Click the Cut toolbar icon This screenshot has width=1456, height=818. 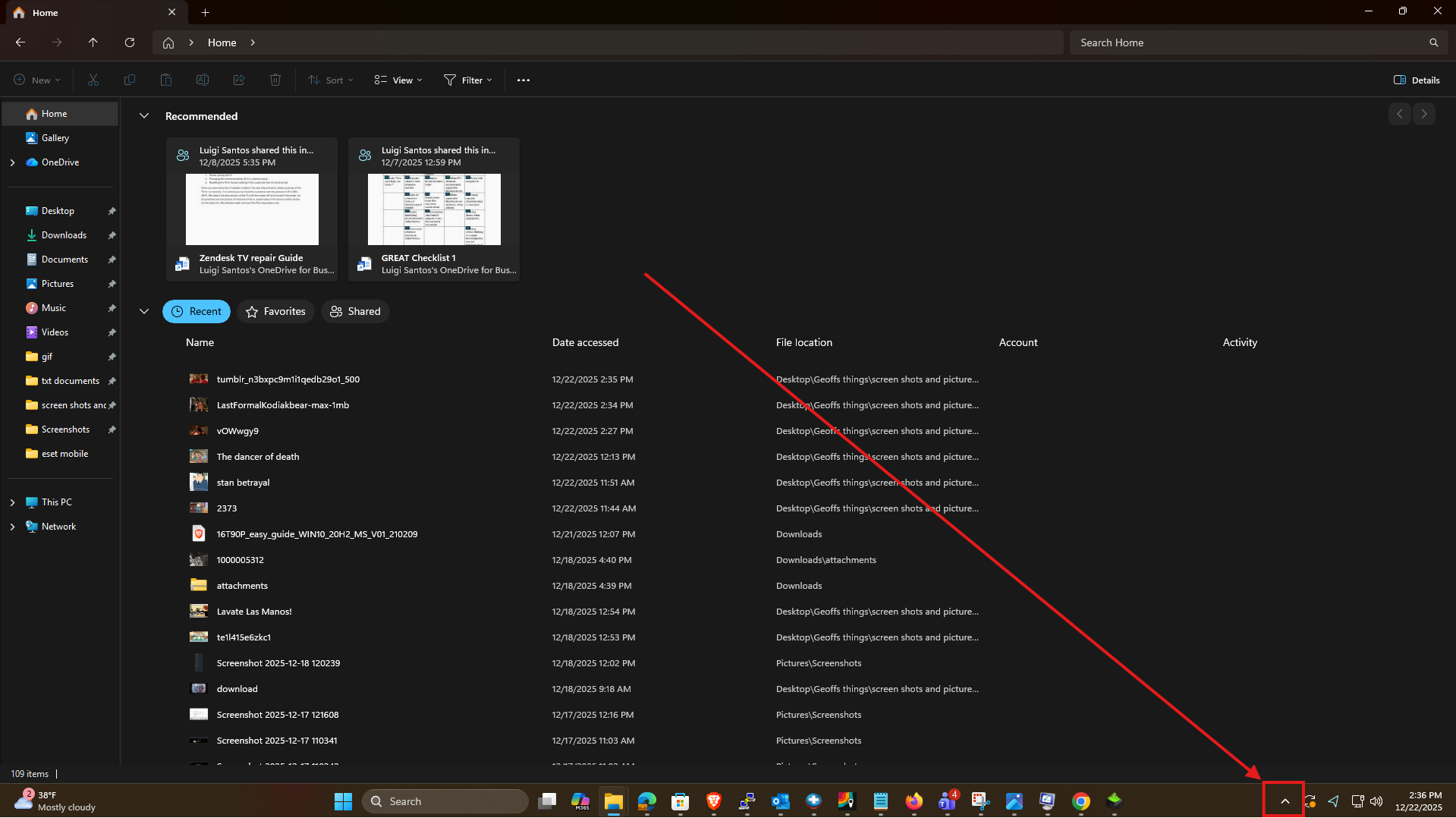coord(93,80)
